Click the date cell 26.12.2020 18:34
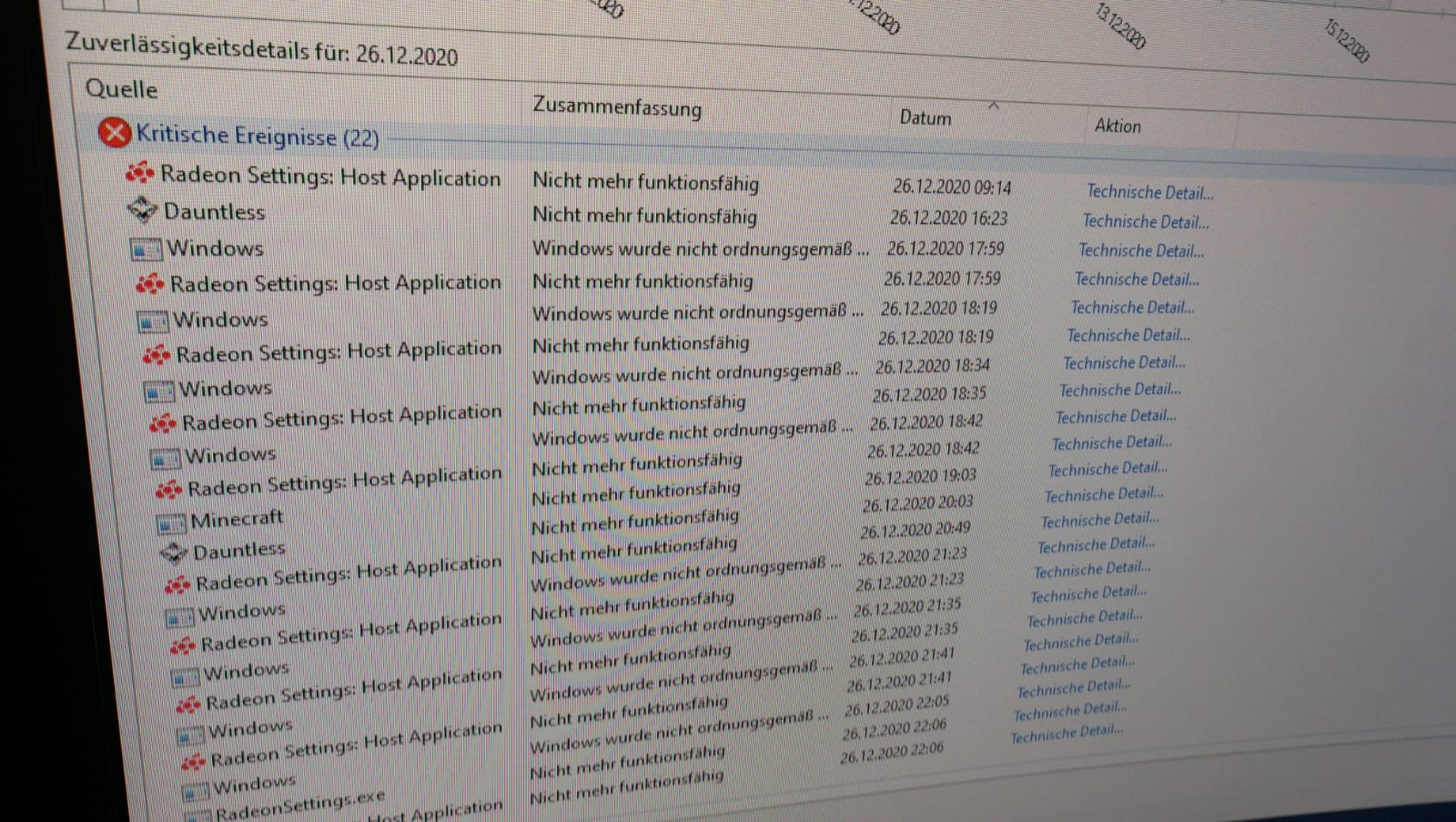The width and height of the screenshot is (1456, 822). tap(933, 367)
